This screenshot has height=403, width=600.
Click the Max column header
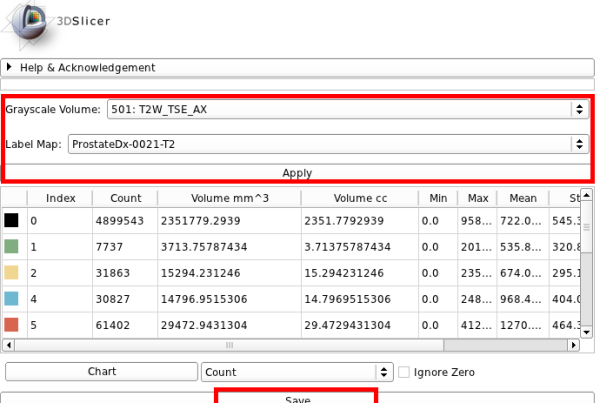477,198
